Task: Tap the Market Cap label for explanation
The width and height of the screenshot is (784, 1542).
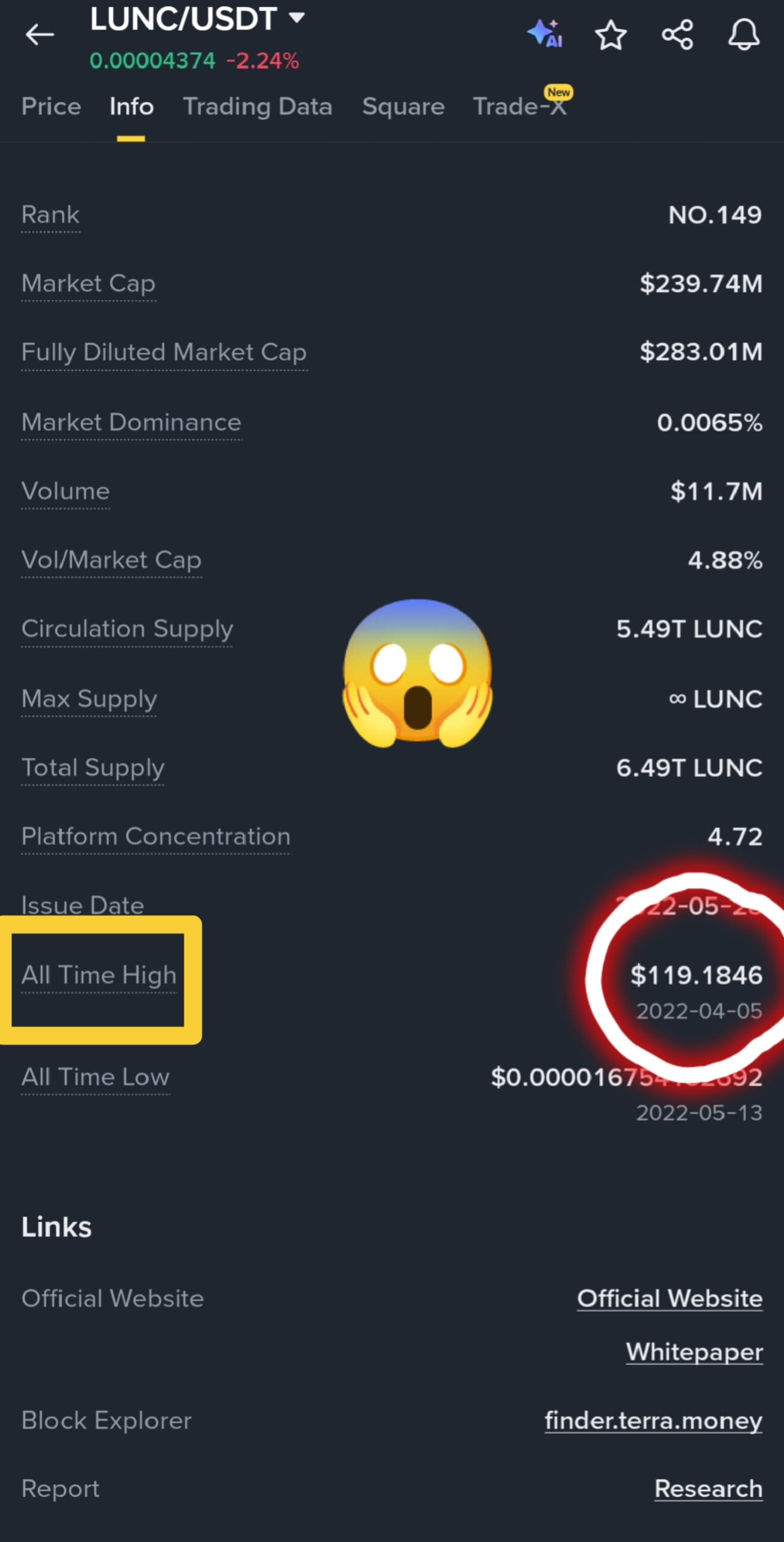Action: point(89,284)
